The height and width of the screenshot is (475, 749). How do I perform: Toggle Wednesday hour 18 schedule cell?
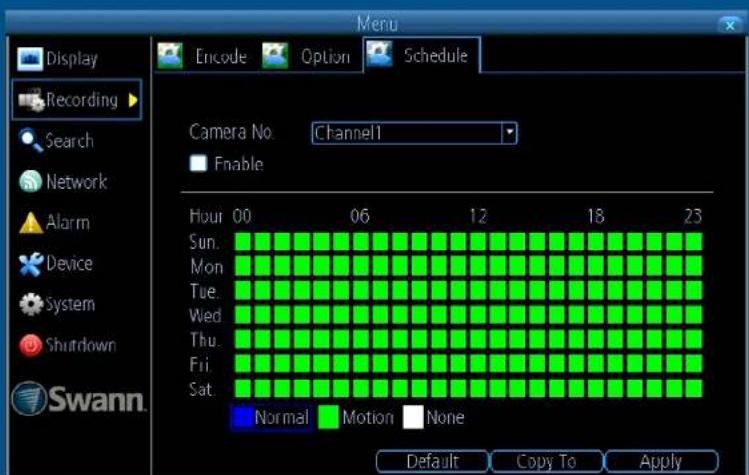pos(596,314)
